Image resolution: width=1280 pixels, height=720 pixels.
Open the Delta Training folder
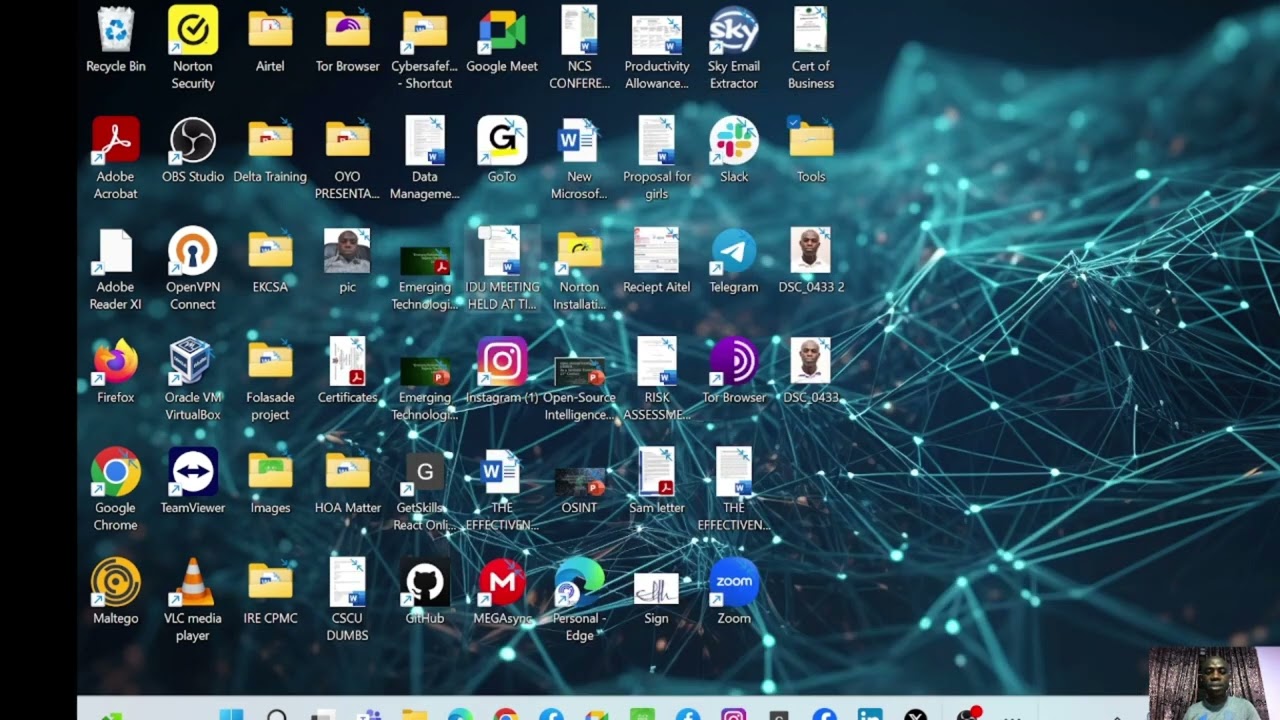[x=270, y=140]
